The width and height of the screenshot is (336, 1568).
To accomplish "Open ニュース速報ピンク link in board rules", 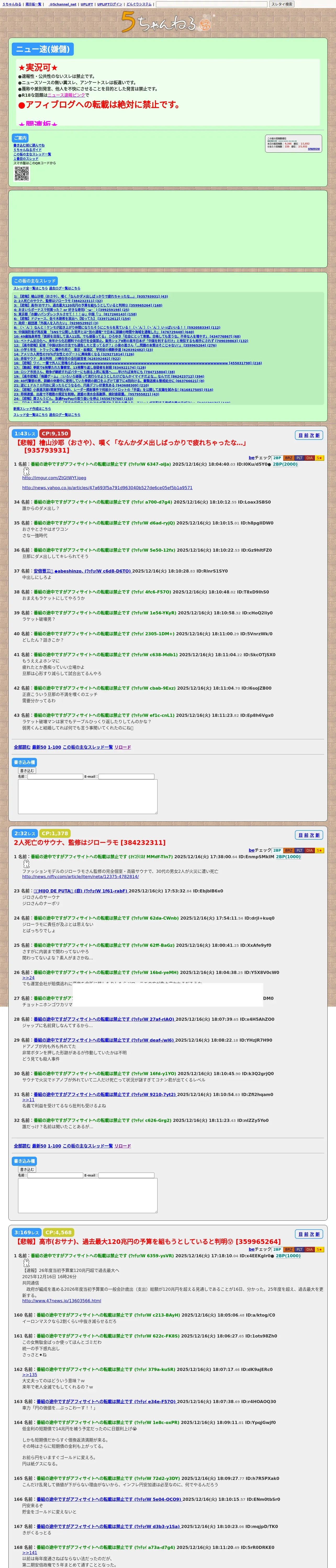I will tap(66, 95).
